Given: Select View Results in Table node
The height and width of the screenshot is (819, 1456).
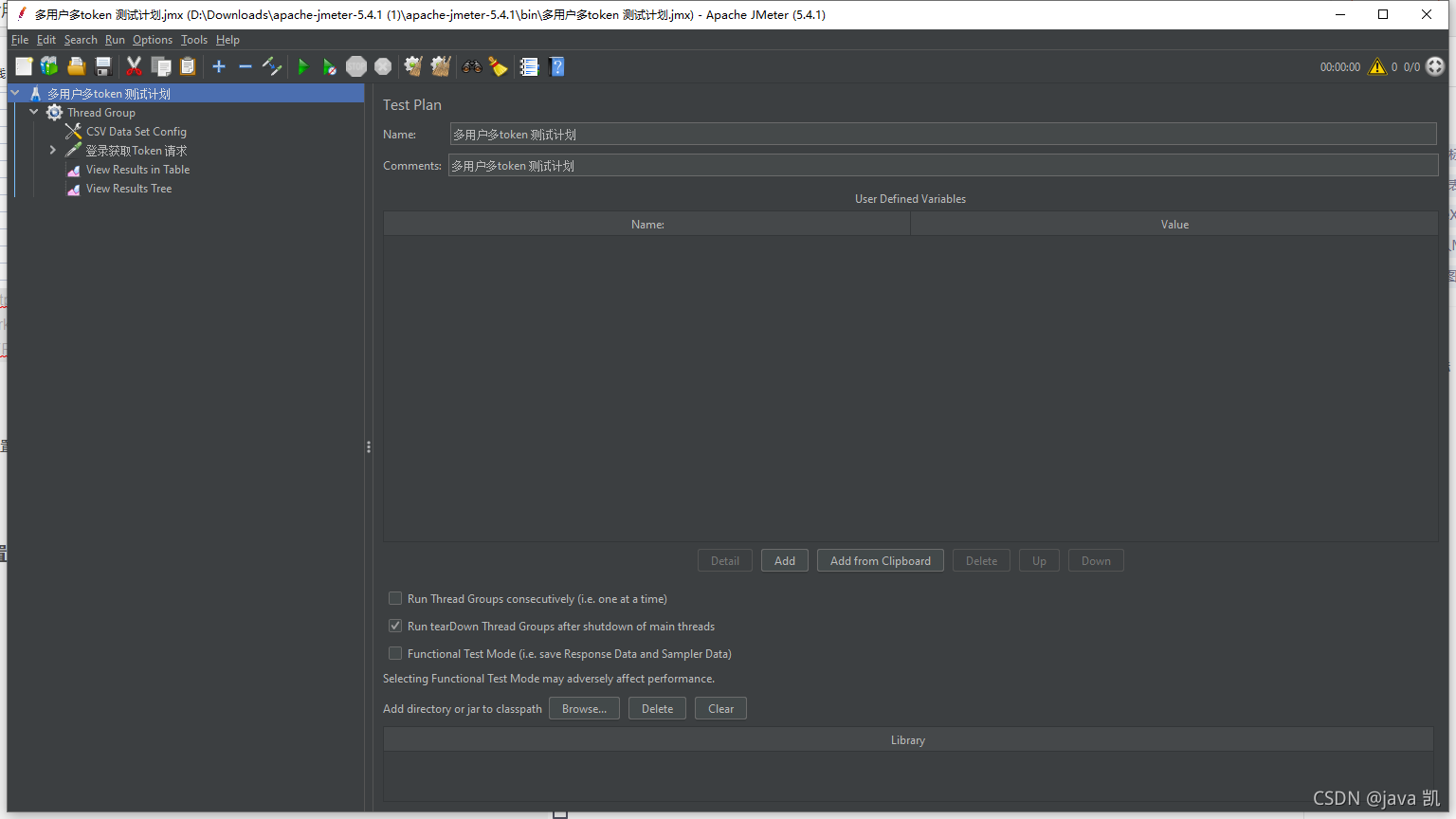Looking at the screenshot, I should coord(137,169).
